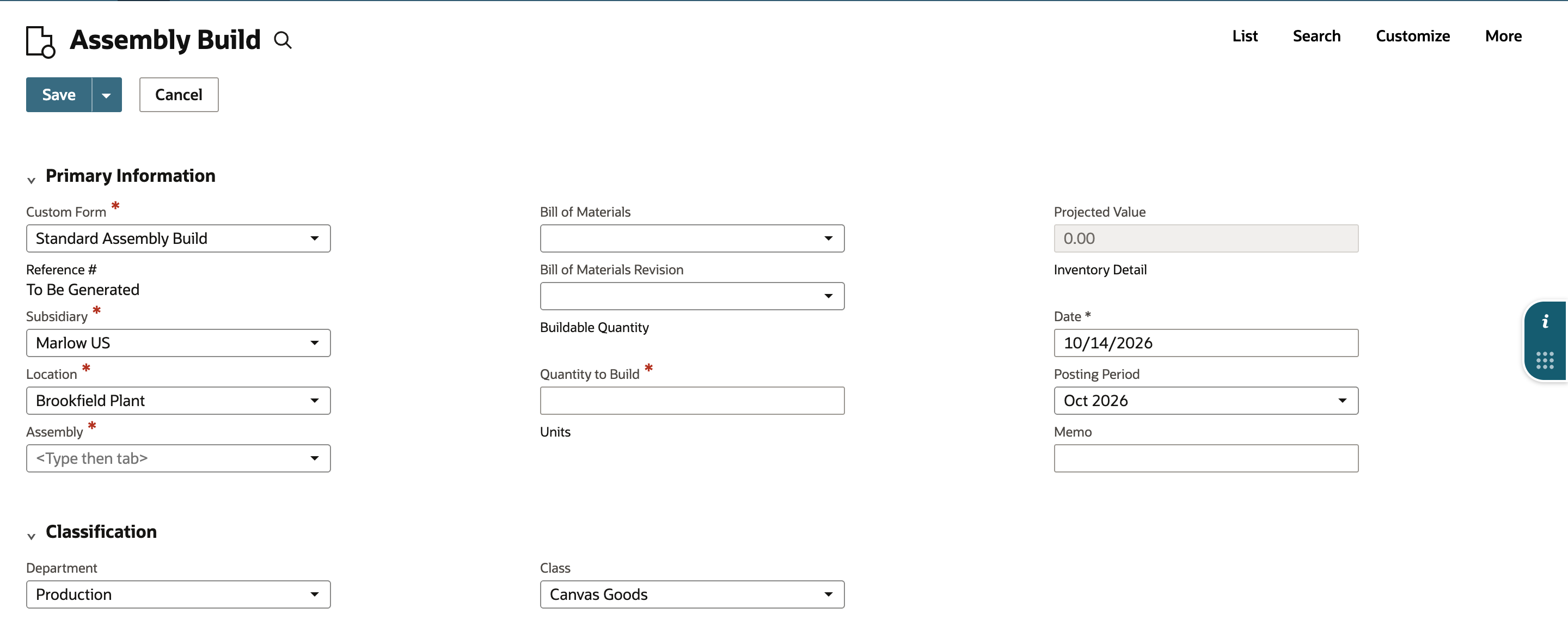The height and width of the screenshot is (638, 1568).
Task: Open the More menu
Action: coord(1503,36)
